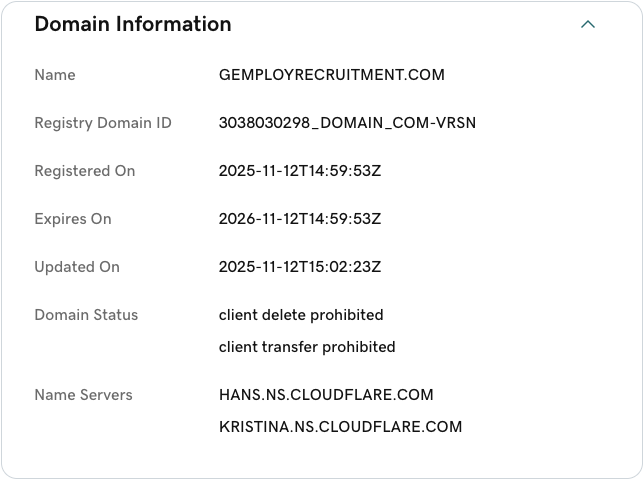Click the client delete prohibited status
Viewport: 644px width, 482px height.
(x=301, y=315)
